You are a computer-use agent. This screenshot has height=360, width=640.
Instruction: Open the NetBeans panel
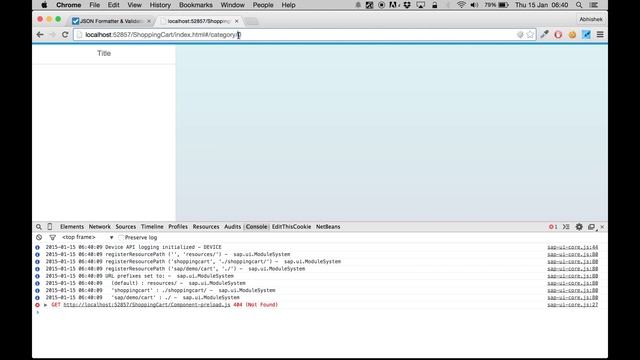(328, 227)
